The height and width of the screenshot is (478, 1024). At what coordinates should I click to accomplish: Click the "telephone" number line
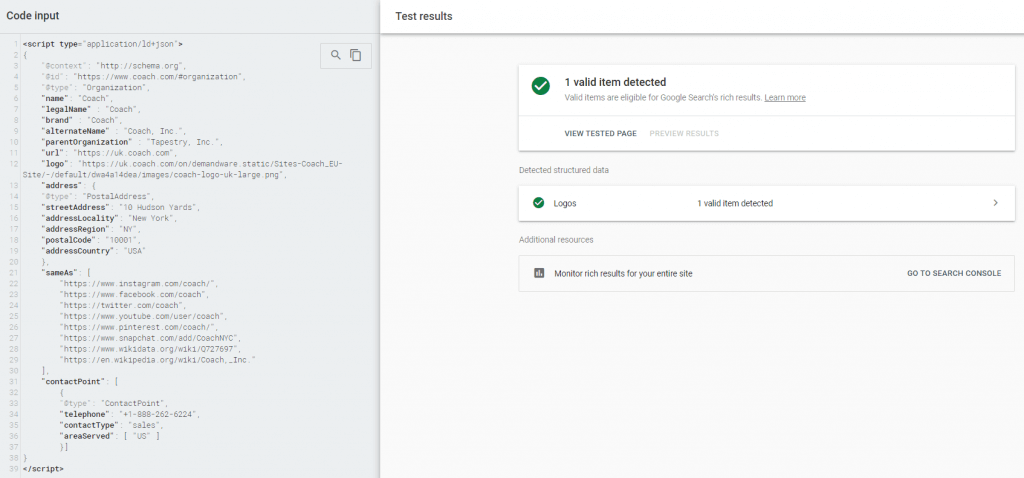pyautogui.click(x=129, y=414)
